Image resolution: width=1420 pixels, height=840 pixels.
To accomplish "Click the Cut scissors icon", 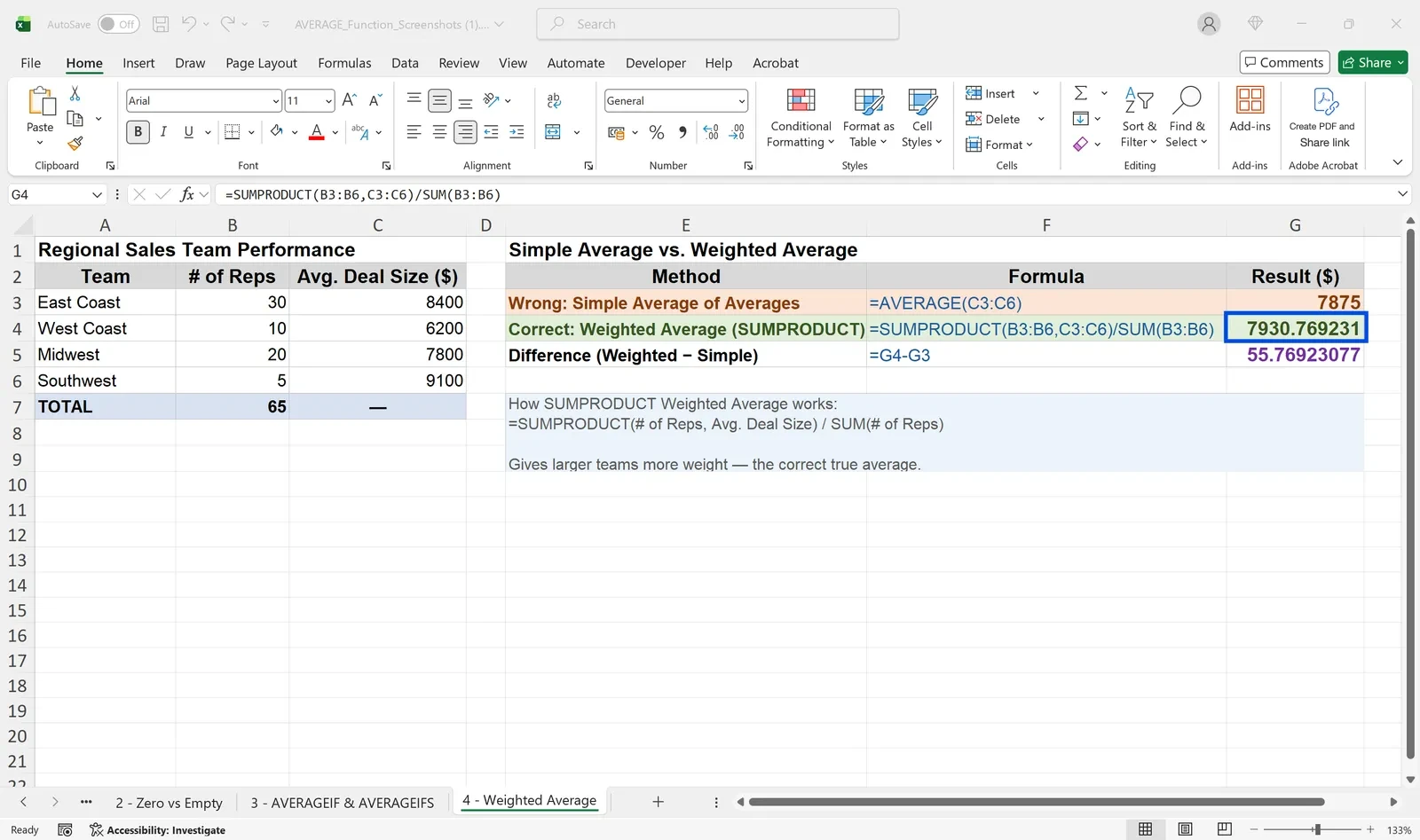I will tap(75, 93).
